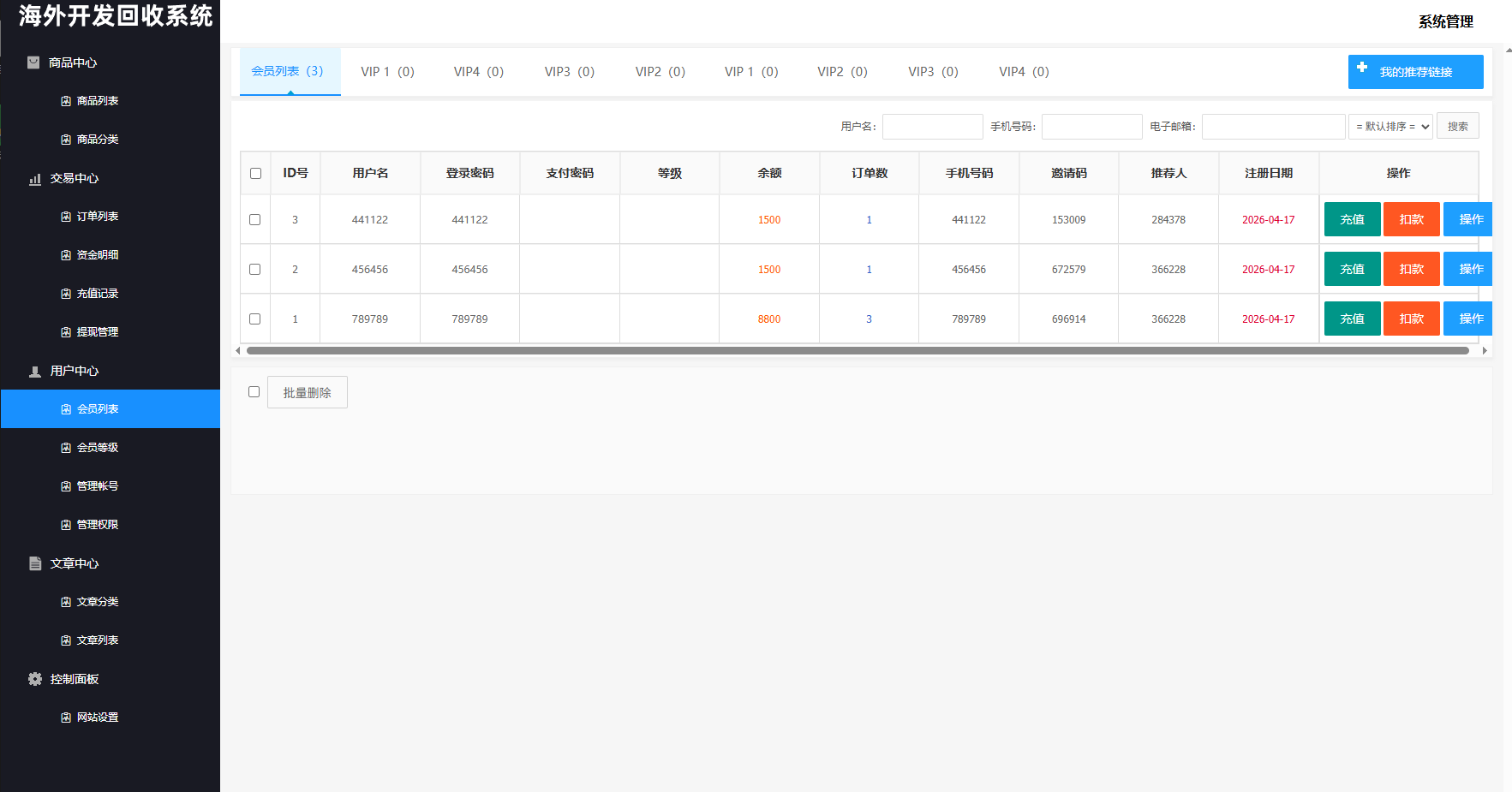The height and width of the screenshot is (792, 1512).
Task: Click inside the 手机号码 input field
Action: [1092, 126]
